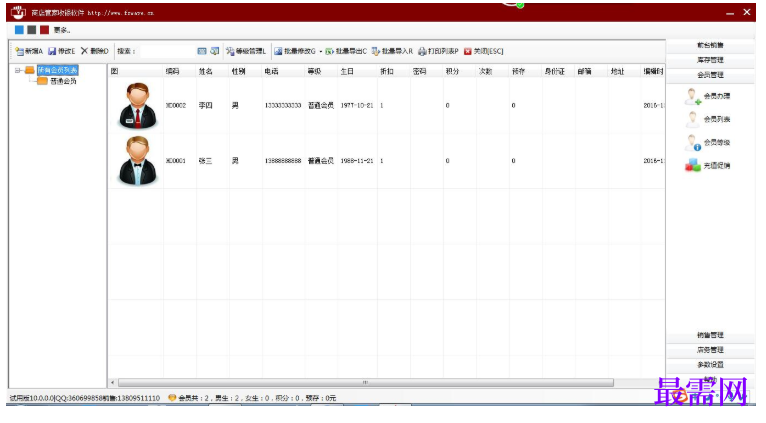Click 打印列表P print list
This screenshot has height=423, width=766.
[438, 51]
